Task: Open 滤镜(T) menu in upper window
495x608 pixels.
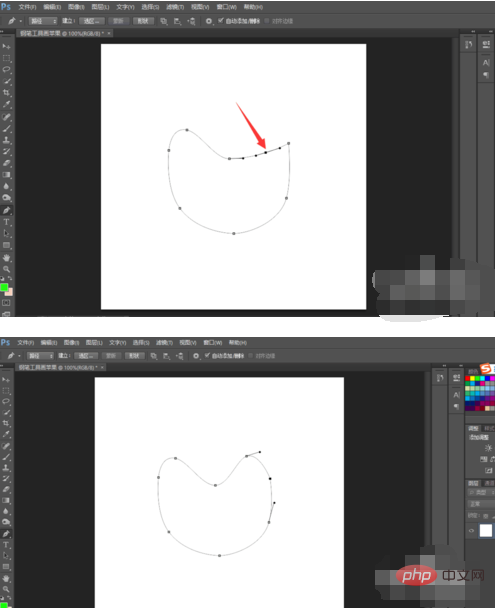Action: click(175, 7)
